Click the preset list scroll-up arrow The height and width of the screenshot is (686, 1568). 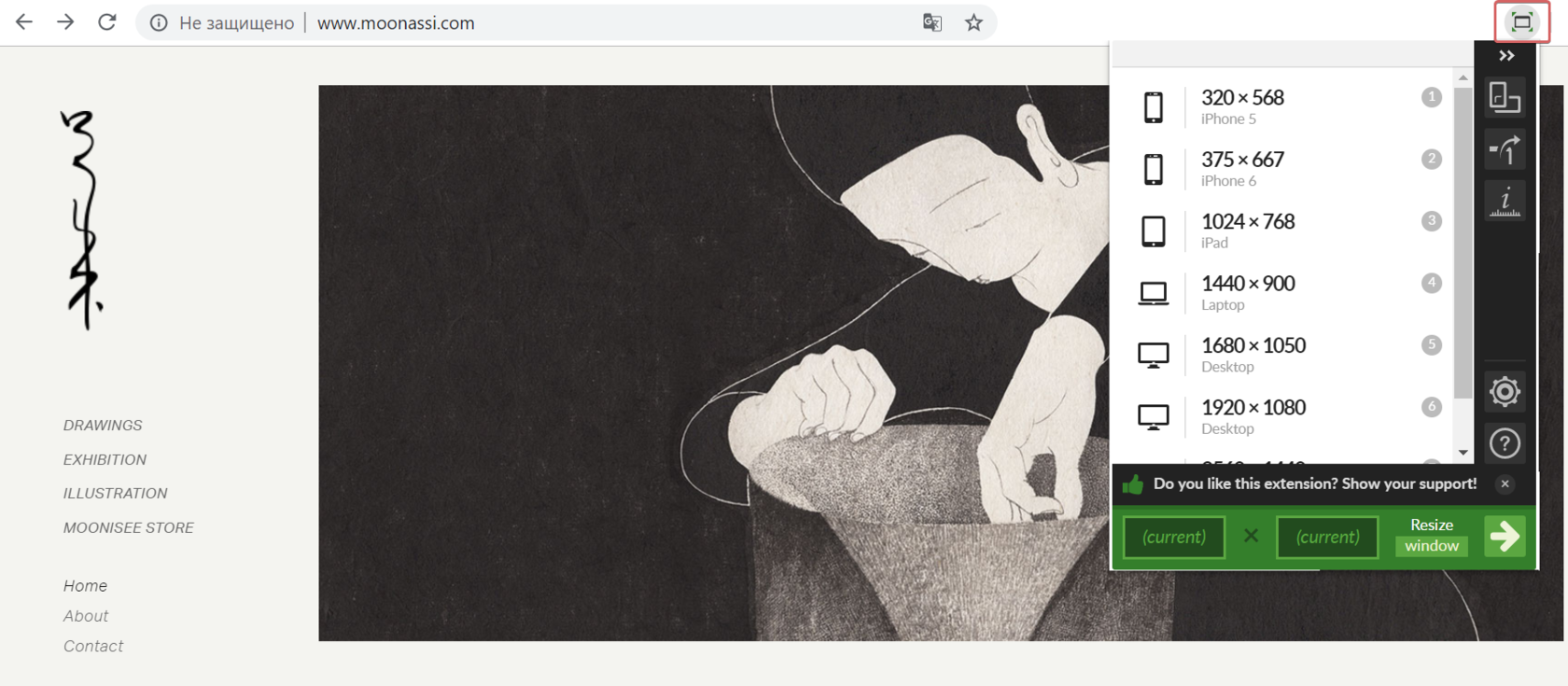[x=1463, y=77]
